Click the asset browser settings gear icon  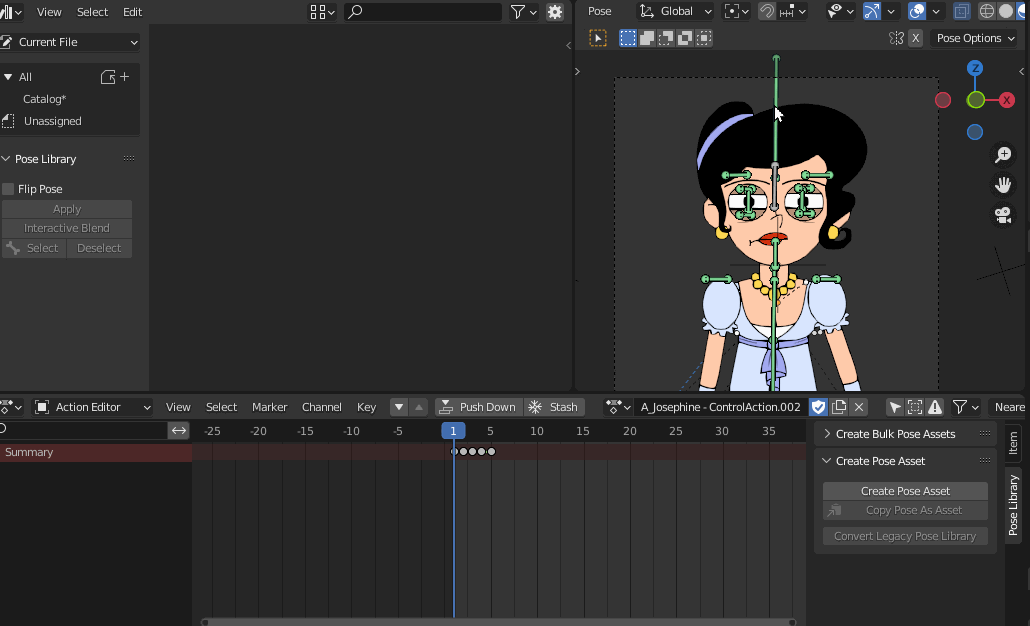(x=555, y=12)
